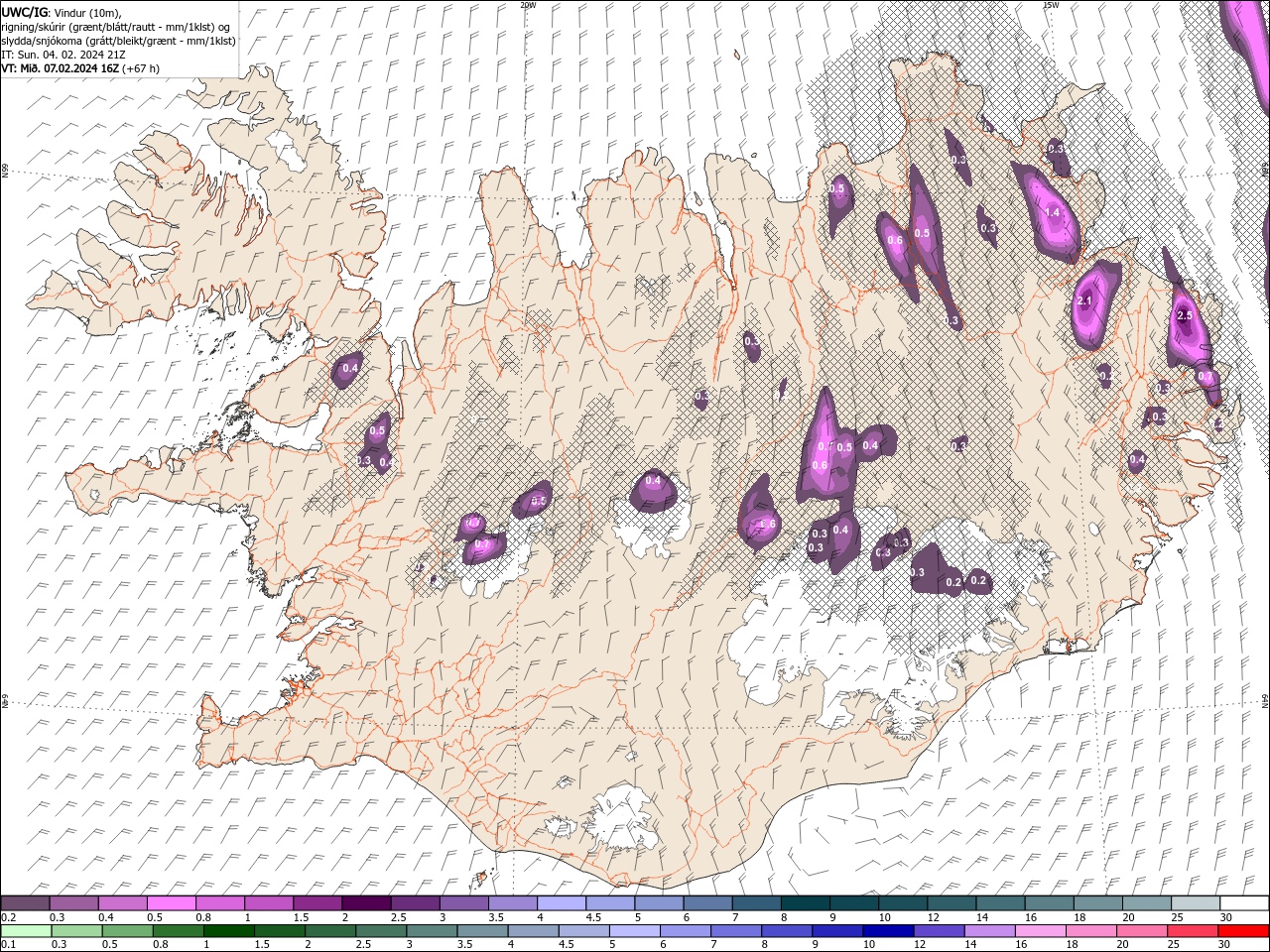Viewport: 1270px width, 952px height.
Task: Select the "0.2" label in the upper legend row
Action: coord(8,917)
